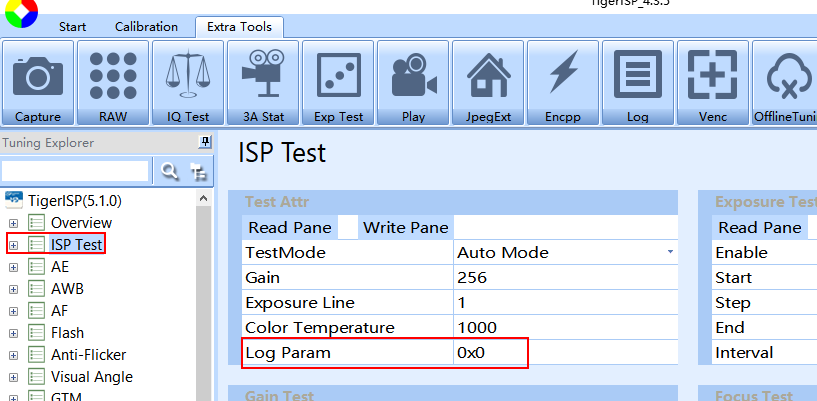The image size is (817, 401).
Task: Switch to the Calibration tab
Action: [x=146, y=27]
